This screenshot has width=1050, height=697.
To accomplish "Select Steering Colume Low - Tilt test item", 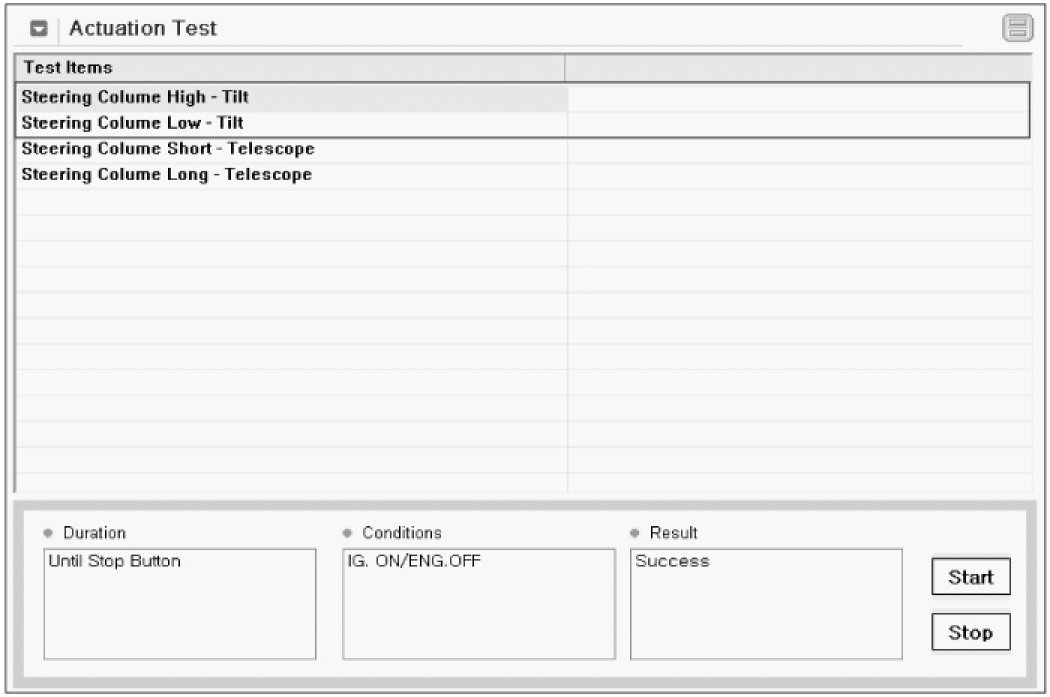I will coord(133,123).
